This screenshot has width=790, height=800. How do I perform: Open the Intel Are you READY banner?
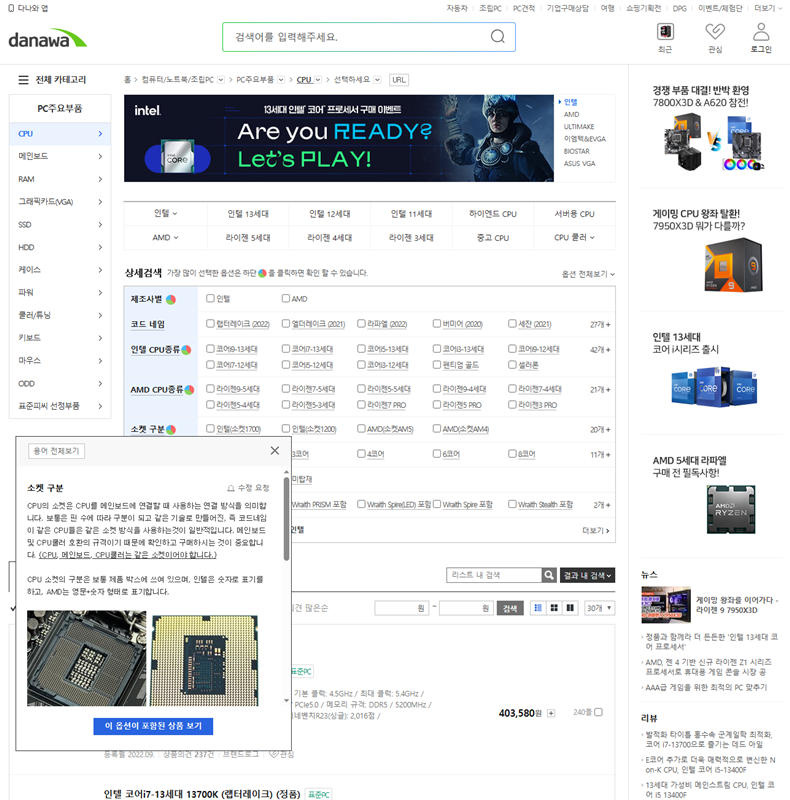point(339,138)
